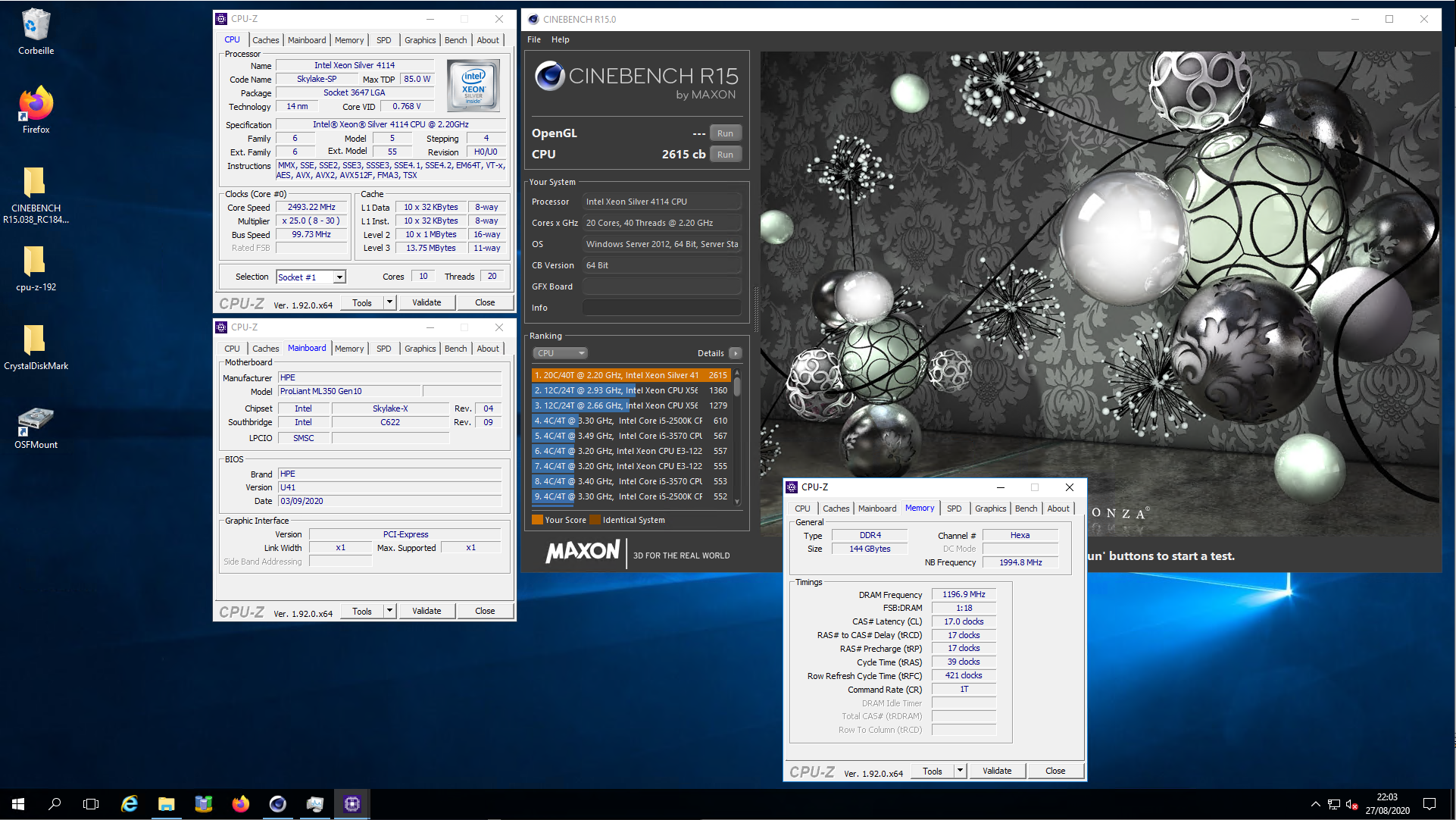Click the Your Score orange legend swatch
Viewport: 1456px width, 820px height.
[537, 520]
